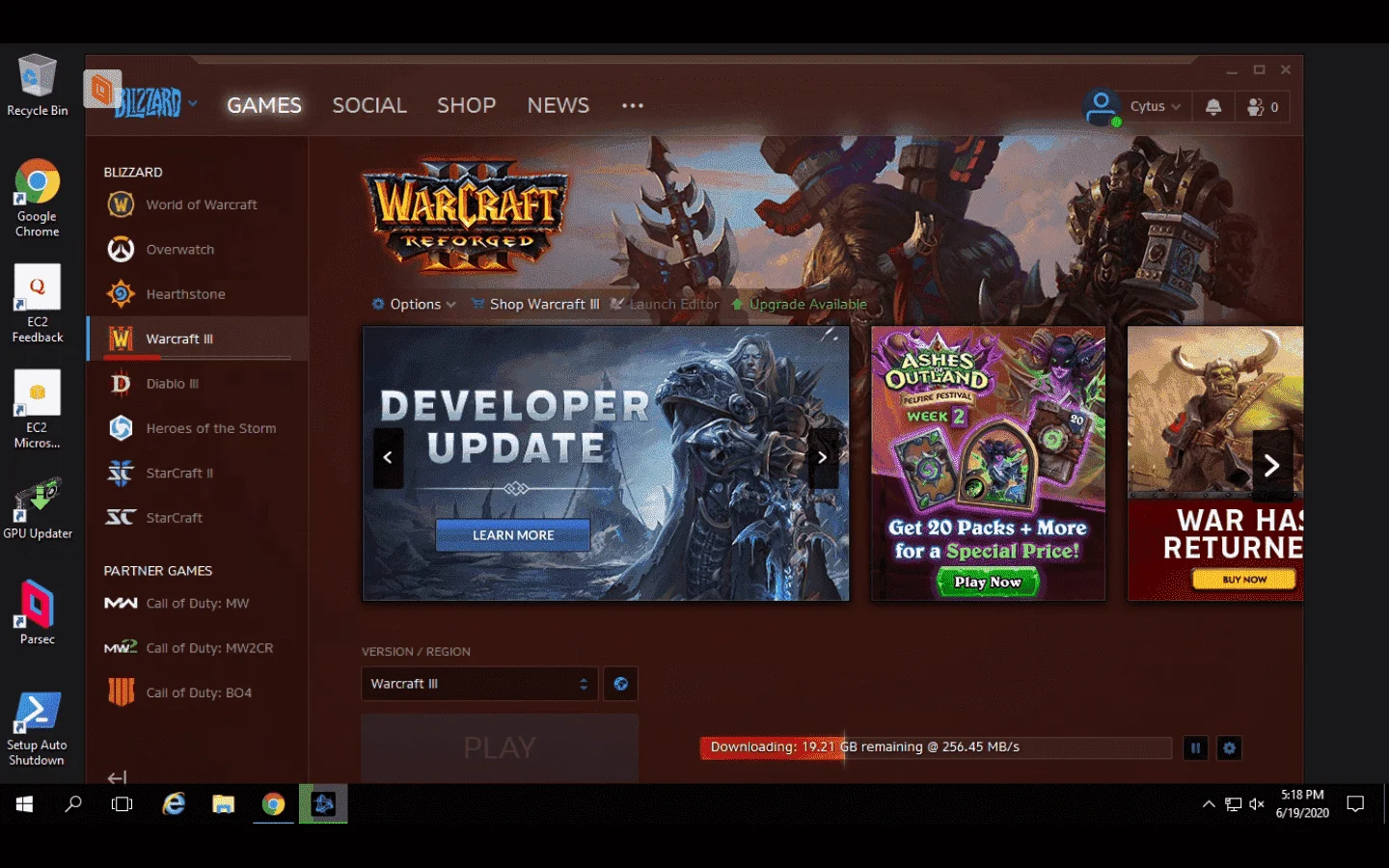
Task: Open the Action Center notifications
Action: click(1355, 803)
